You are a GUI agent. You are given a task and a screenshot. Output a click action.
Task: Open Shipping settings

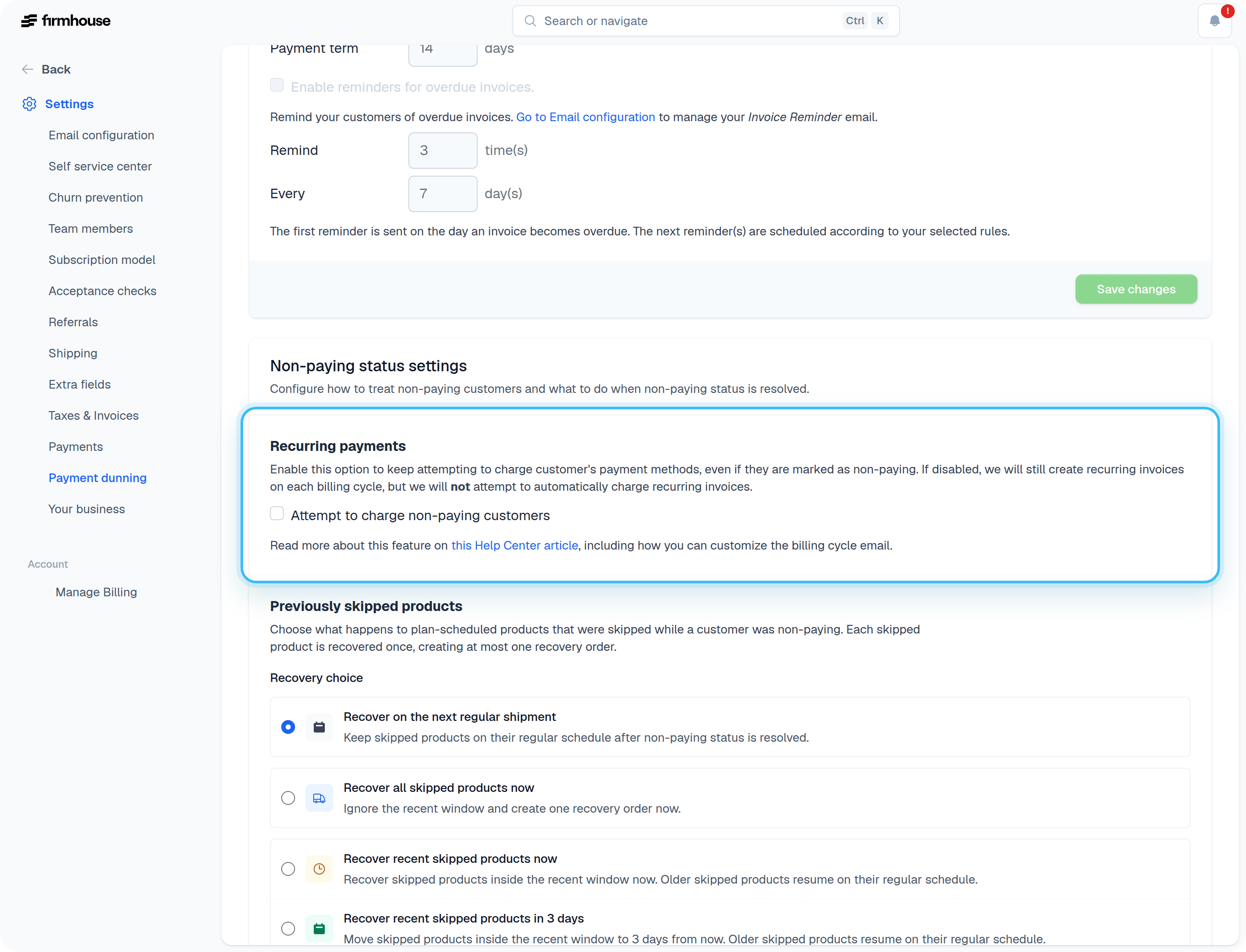[x=73, y=353]
